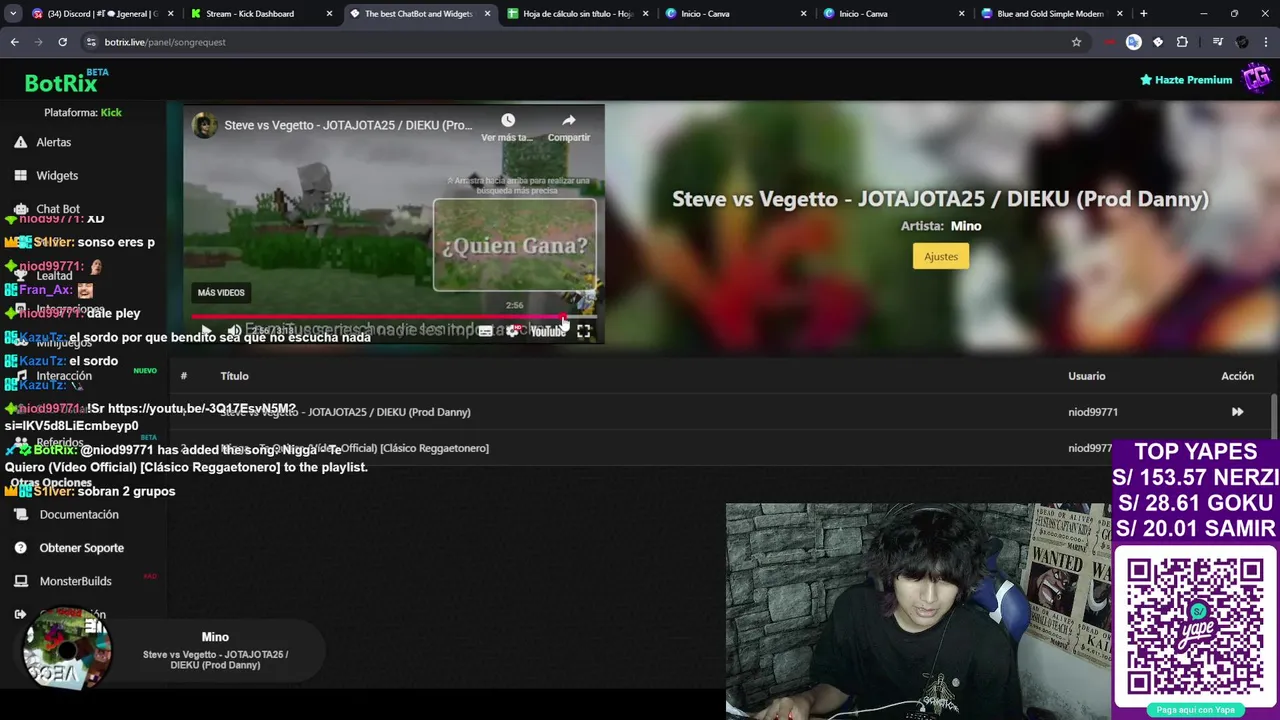
Task: Click niod99771 in first song row
Action: point(1093,412)
